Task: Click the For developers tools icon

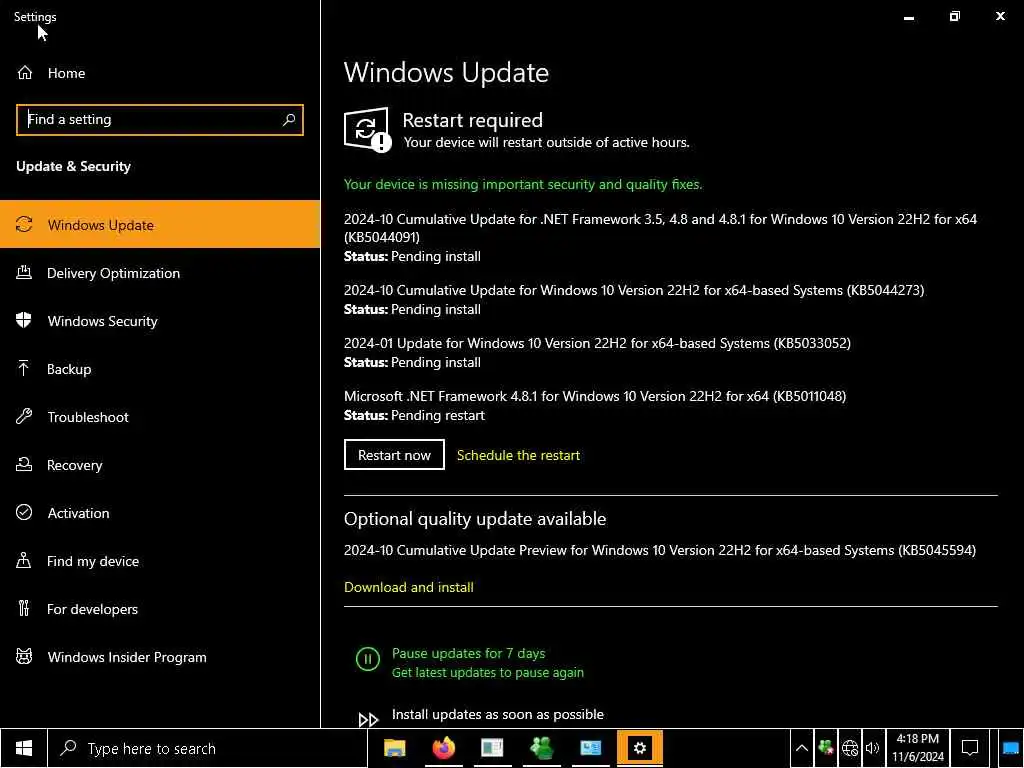Action: [24, 609]
